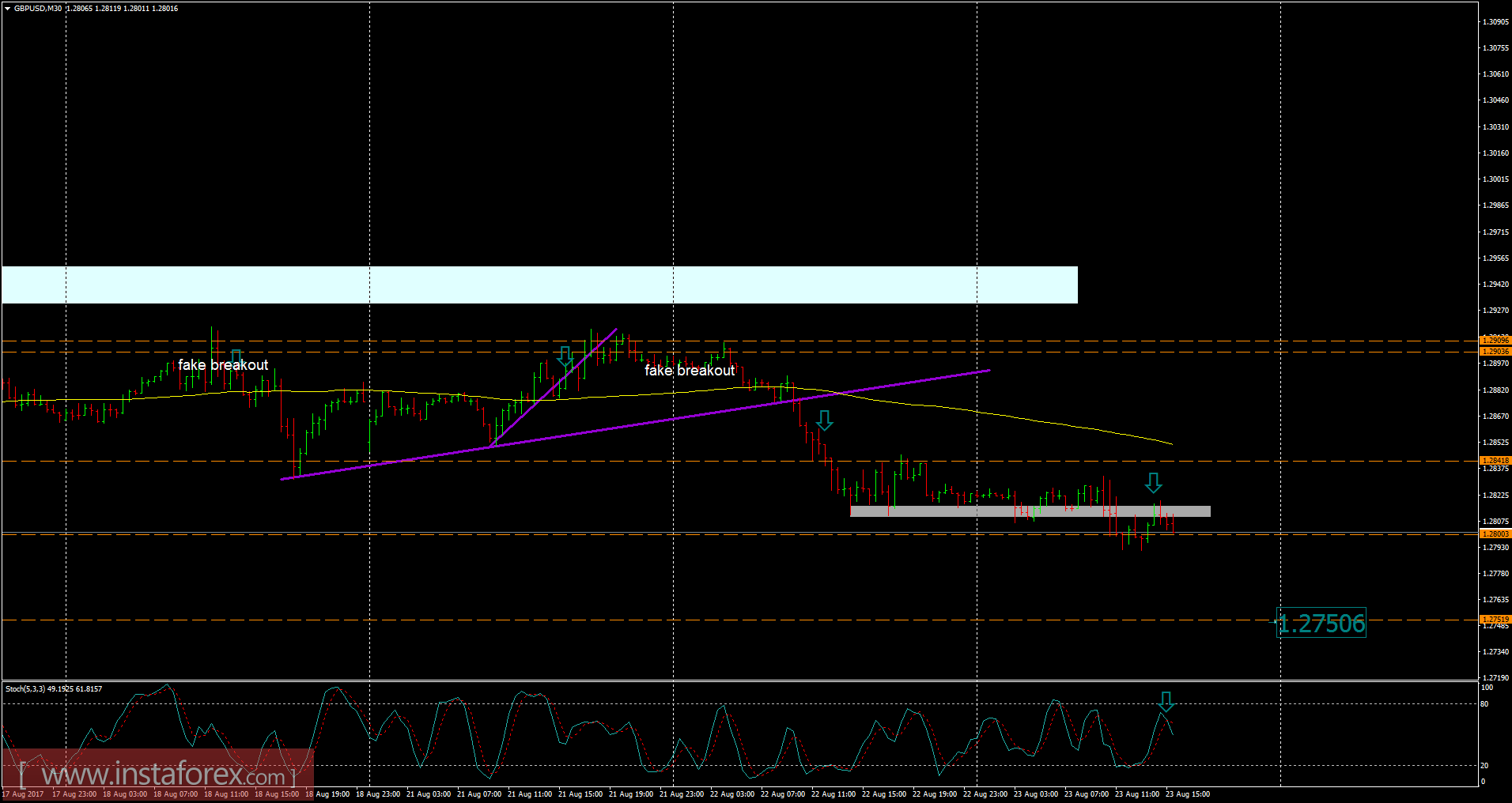Image resolution: width=1512 pixels, height=803 pixels.
Task: Select the 'fake breakout' label near 18 Aug peak
Action: [223, 364]
